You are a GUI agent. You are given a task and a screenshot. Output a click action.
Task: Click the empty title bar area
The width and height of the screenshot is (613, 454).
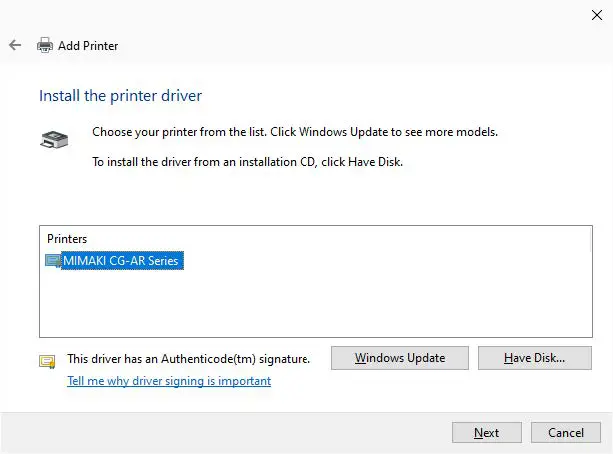tap(300, 14)
